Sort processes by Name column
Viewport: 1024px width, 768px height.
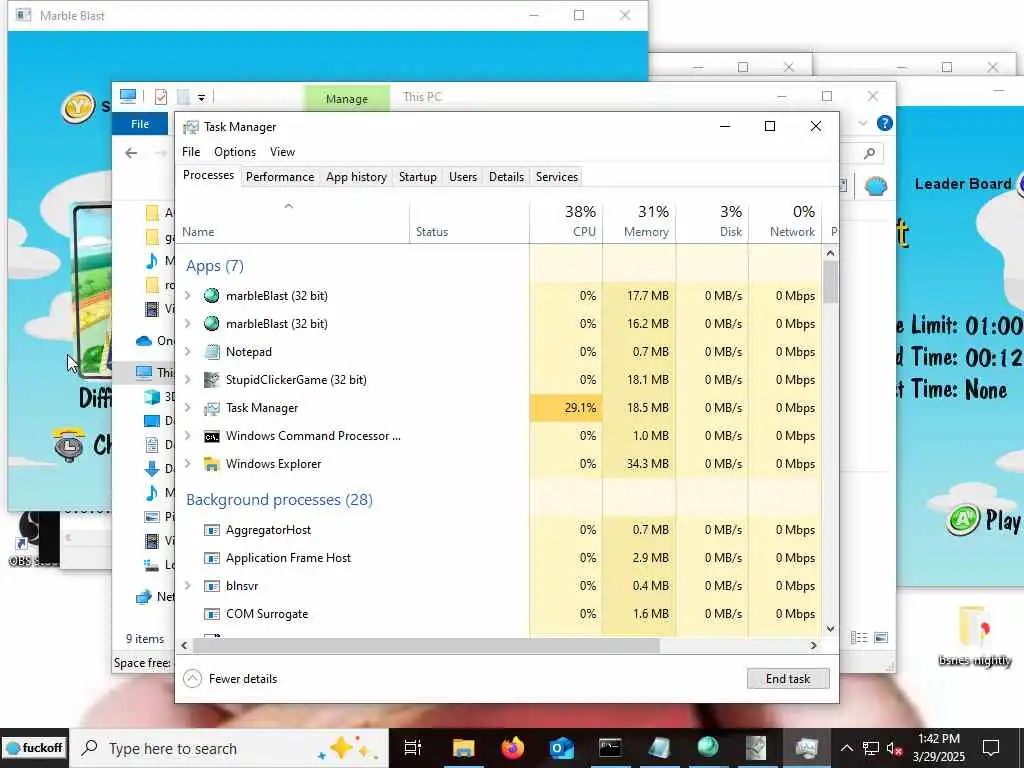(293, 221)
